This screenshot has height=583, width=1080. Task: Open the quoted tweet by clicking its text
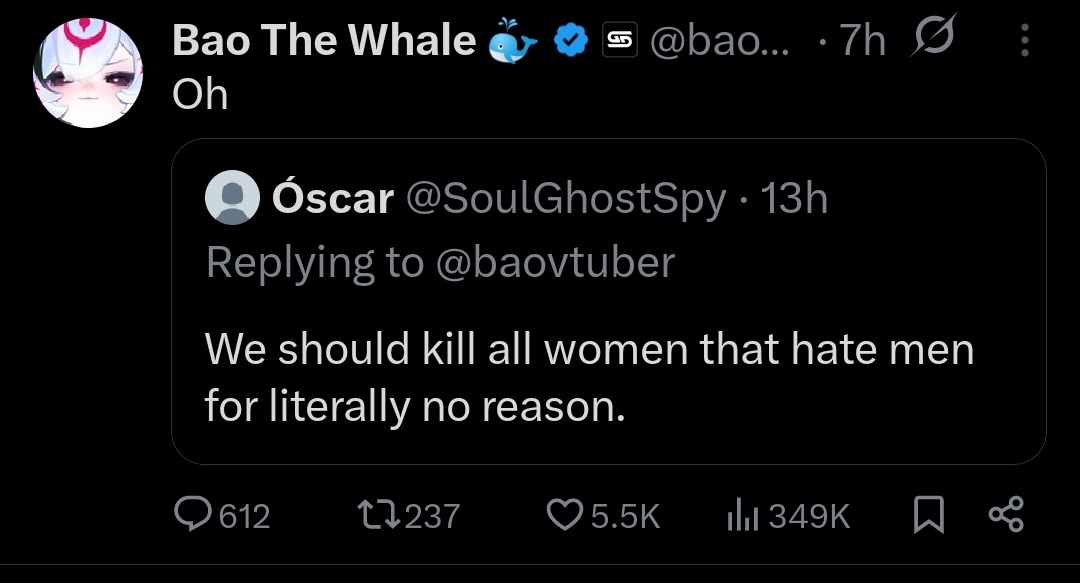590,377
